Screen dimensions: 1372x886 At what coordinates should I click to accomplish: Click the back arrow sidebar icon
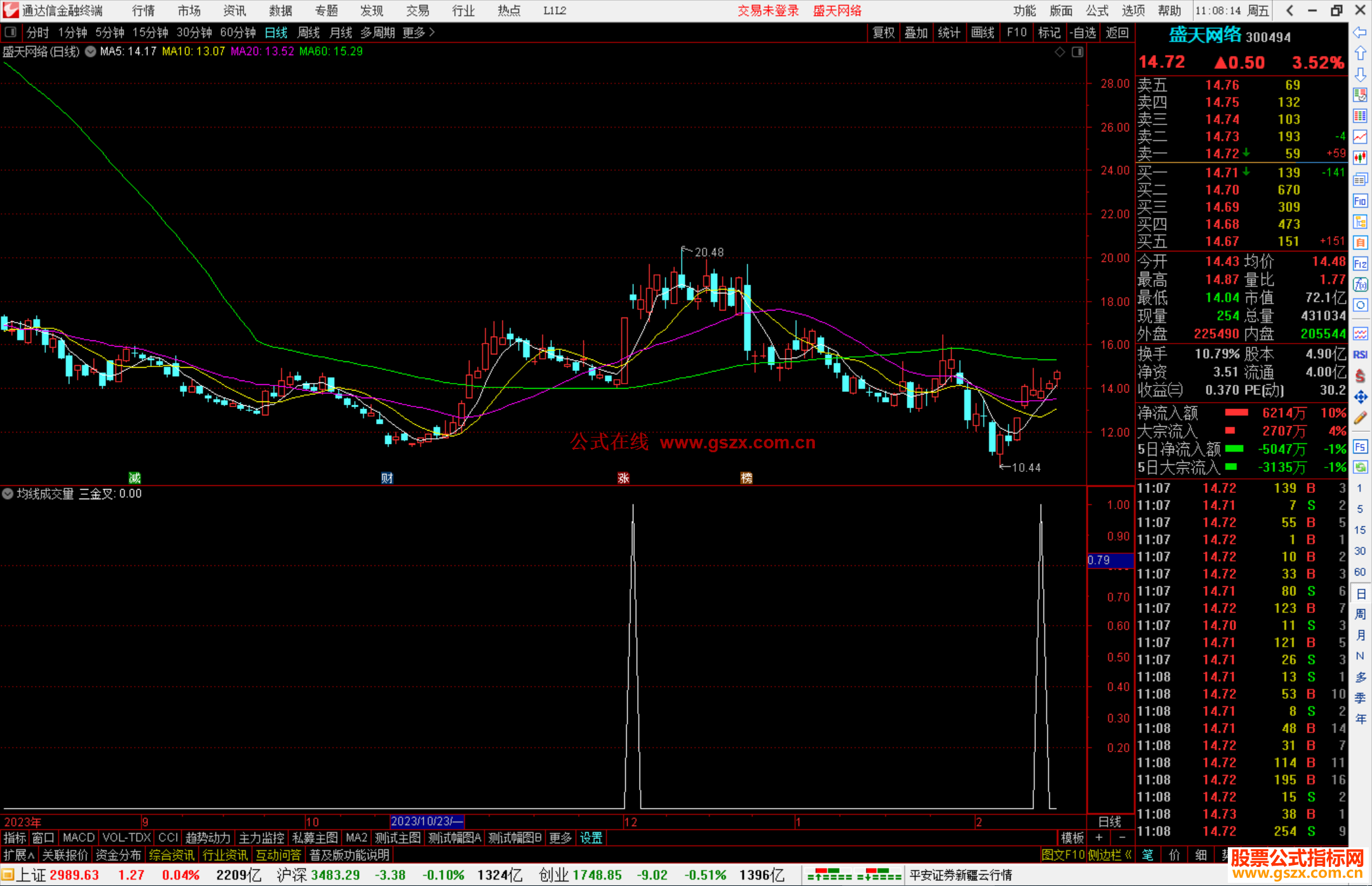(1359, 32)
